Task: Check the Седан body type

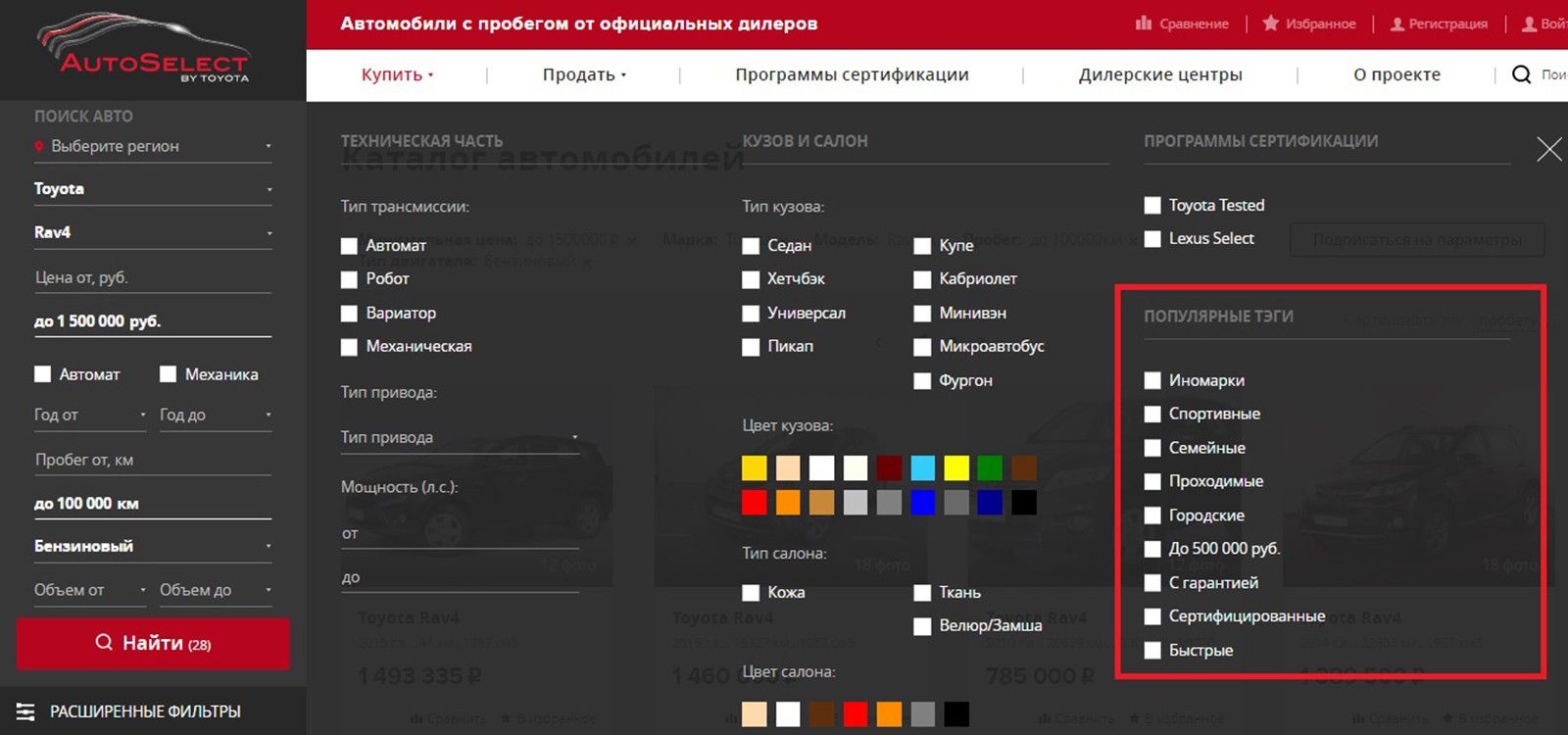Action: (751, 246)
